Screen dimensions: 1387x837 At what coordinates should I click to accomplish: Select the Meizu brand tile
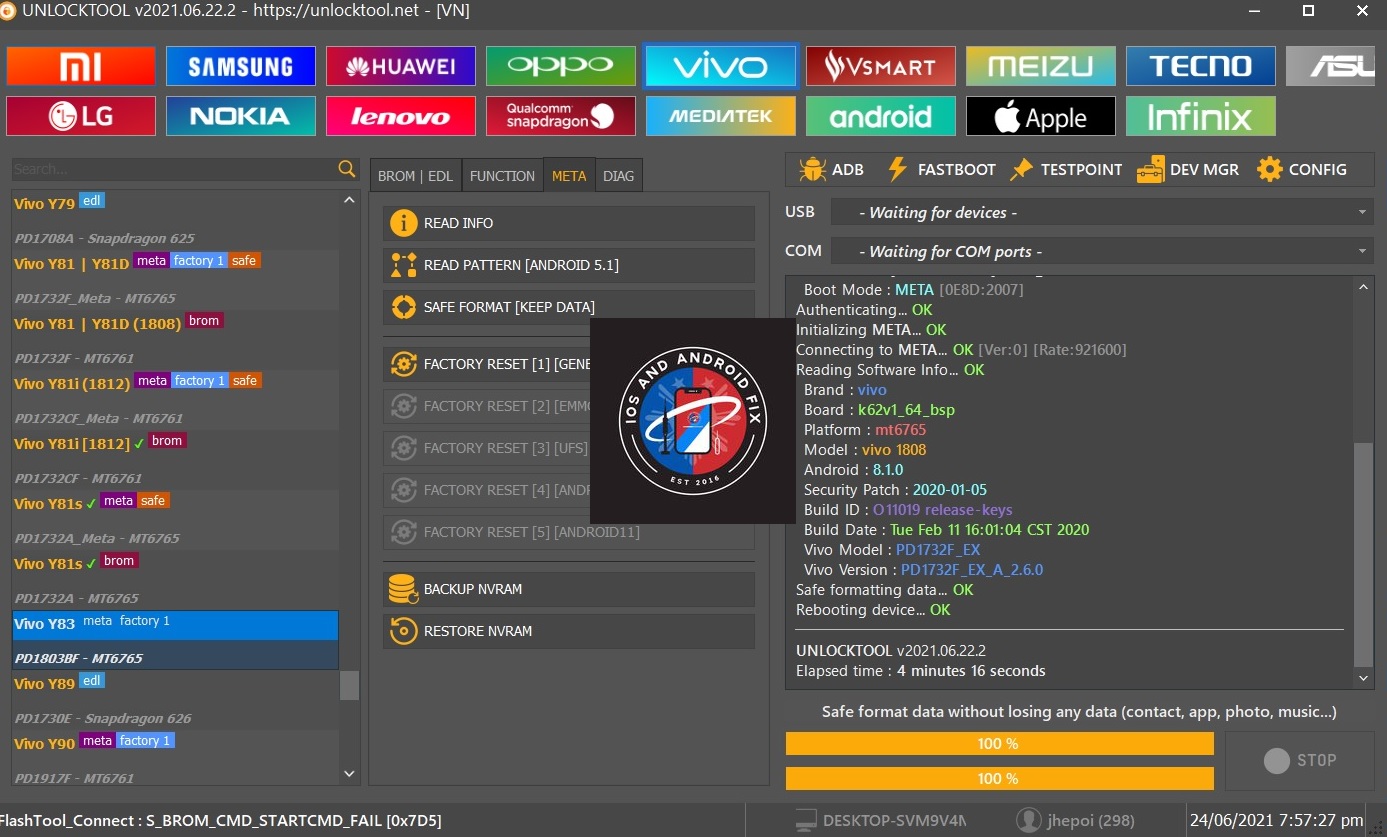point(1041,66)
